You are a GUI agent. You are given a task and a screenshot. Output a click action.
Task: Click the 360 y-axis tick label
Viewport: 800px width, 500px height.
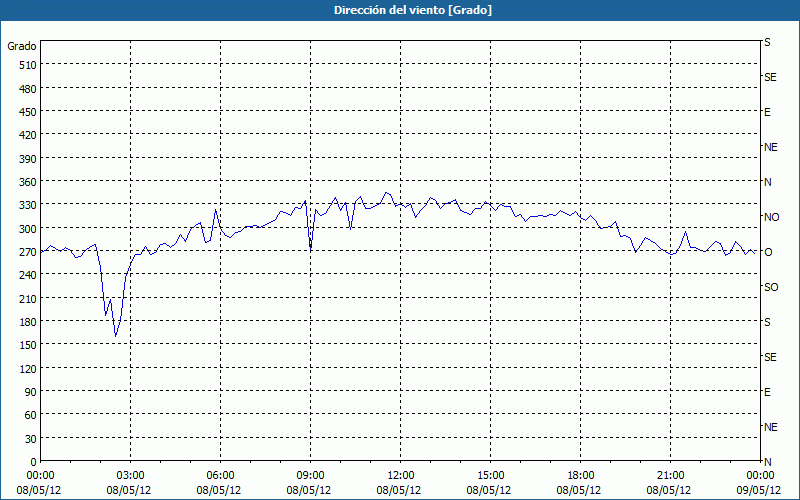point(28,182)
